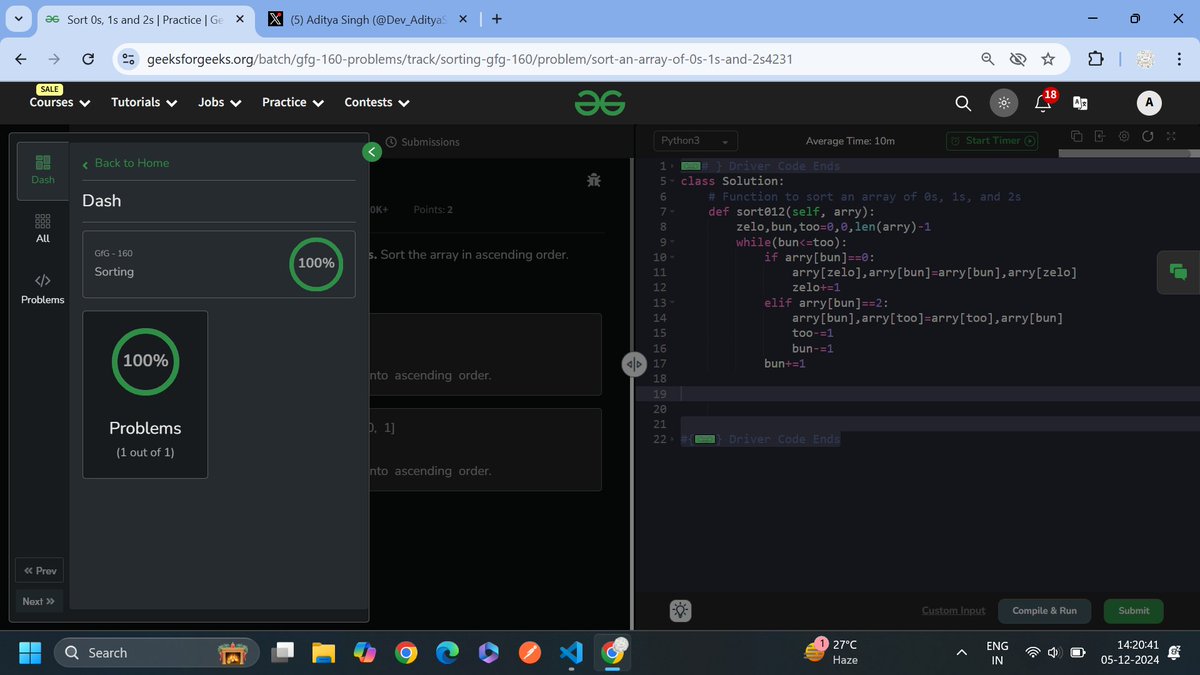1200x675 pixels.
Task: Select Dash in the left sidebar
Action: point(43,170)
